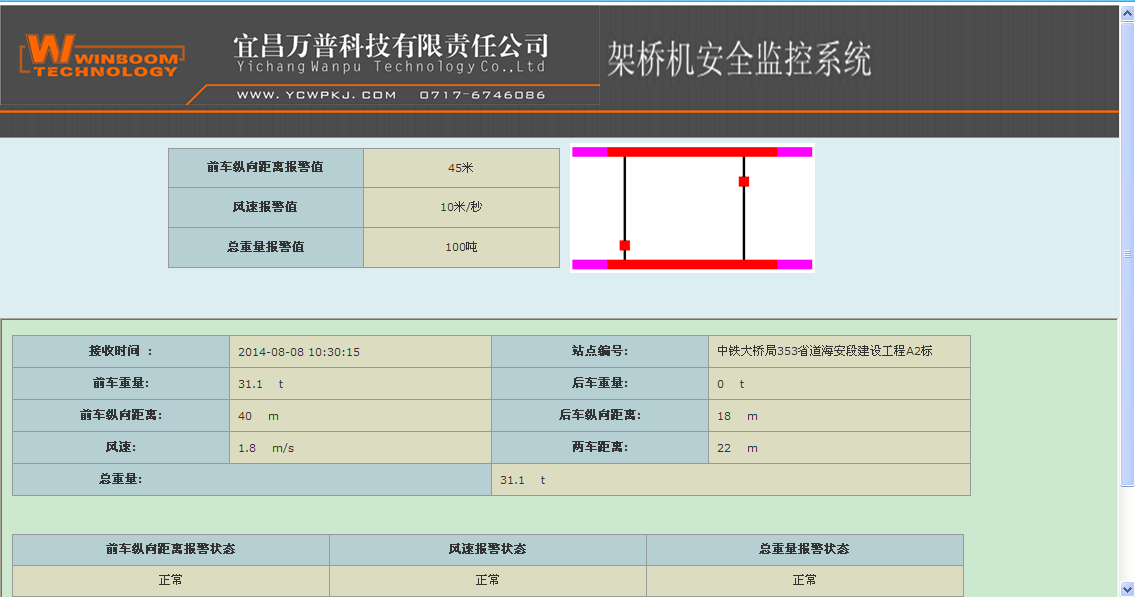Click the bottom red girder bar in diagram
This screenshot has width=1135, height=597.
(x=692, y=264)
